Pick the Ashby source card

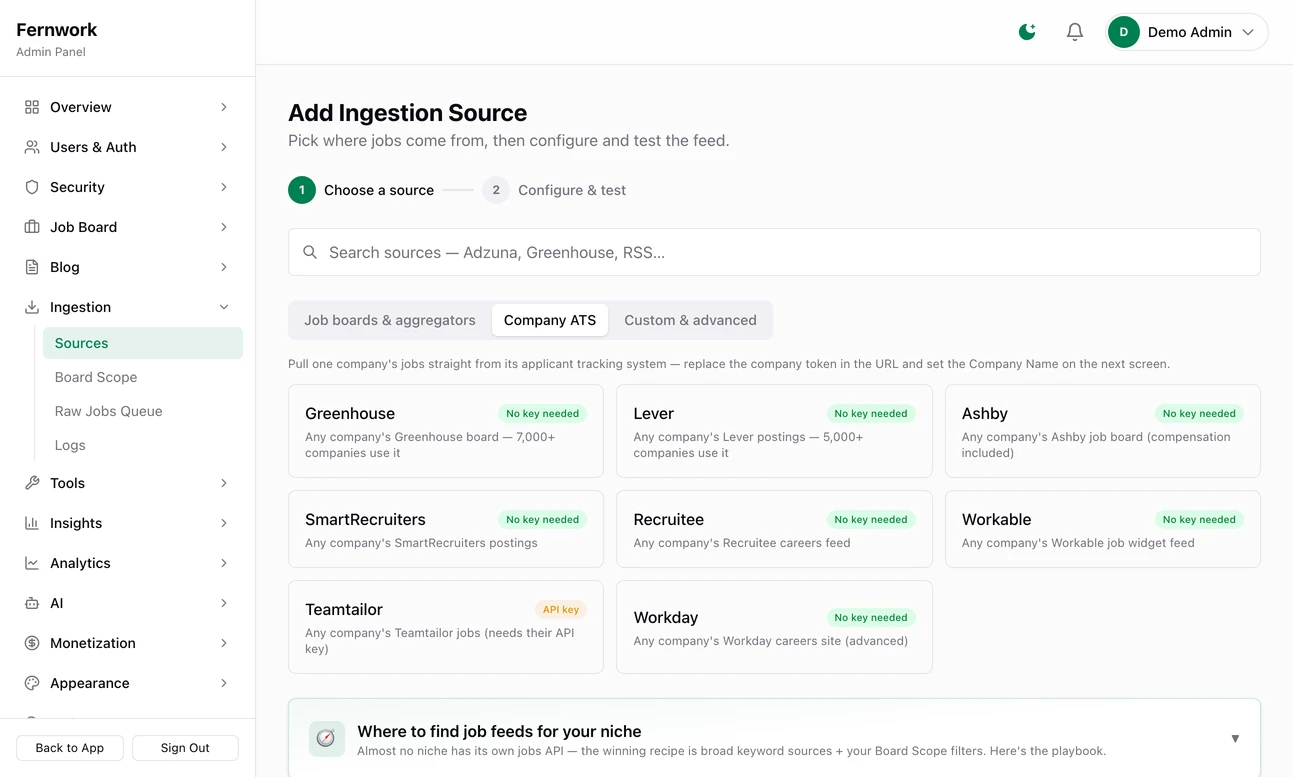click(x=1103, y=431)
